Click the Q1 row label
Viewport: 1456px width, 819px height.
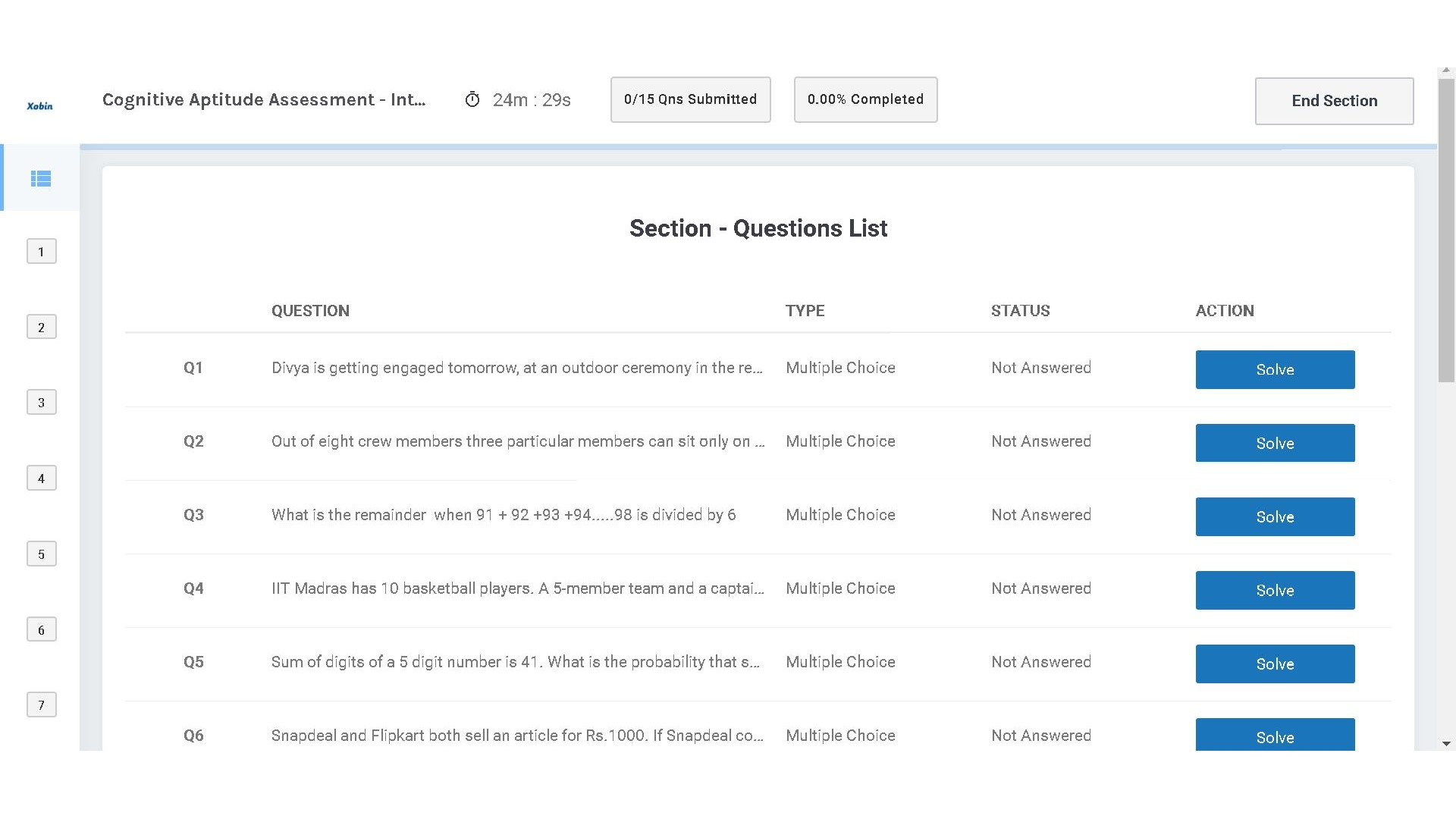tap(193, 368)
